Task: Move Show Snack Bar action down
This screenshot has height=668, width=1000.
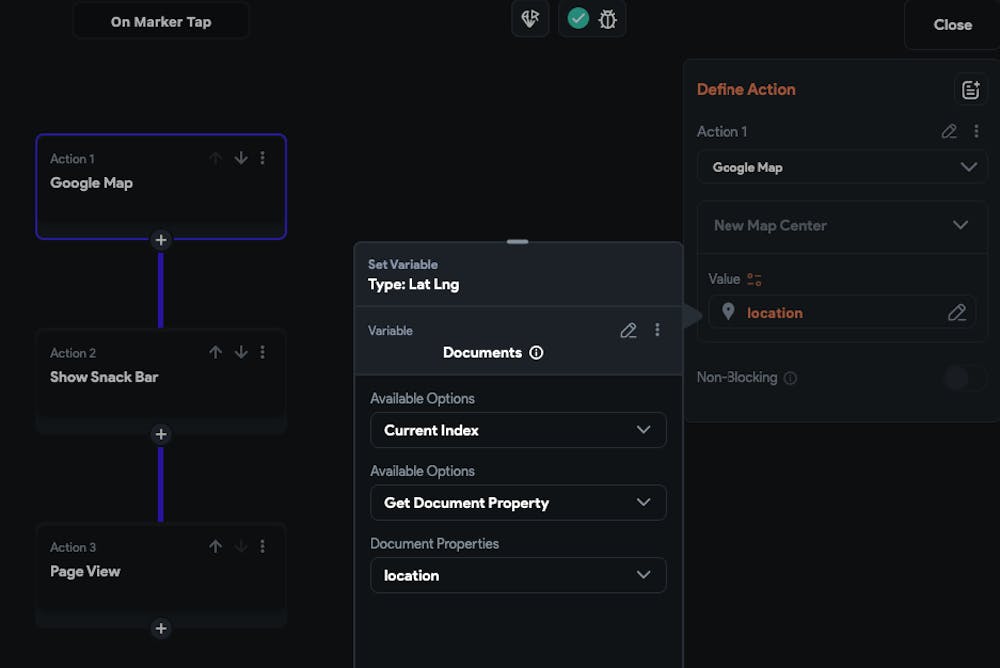Action: (x=241, y=352)
